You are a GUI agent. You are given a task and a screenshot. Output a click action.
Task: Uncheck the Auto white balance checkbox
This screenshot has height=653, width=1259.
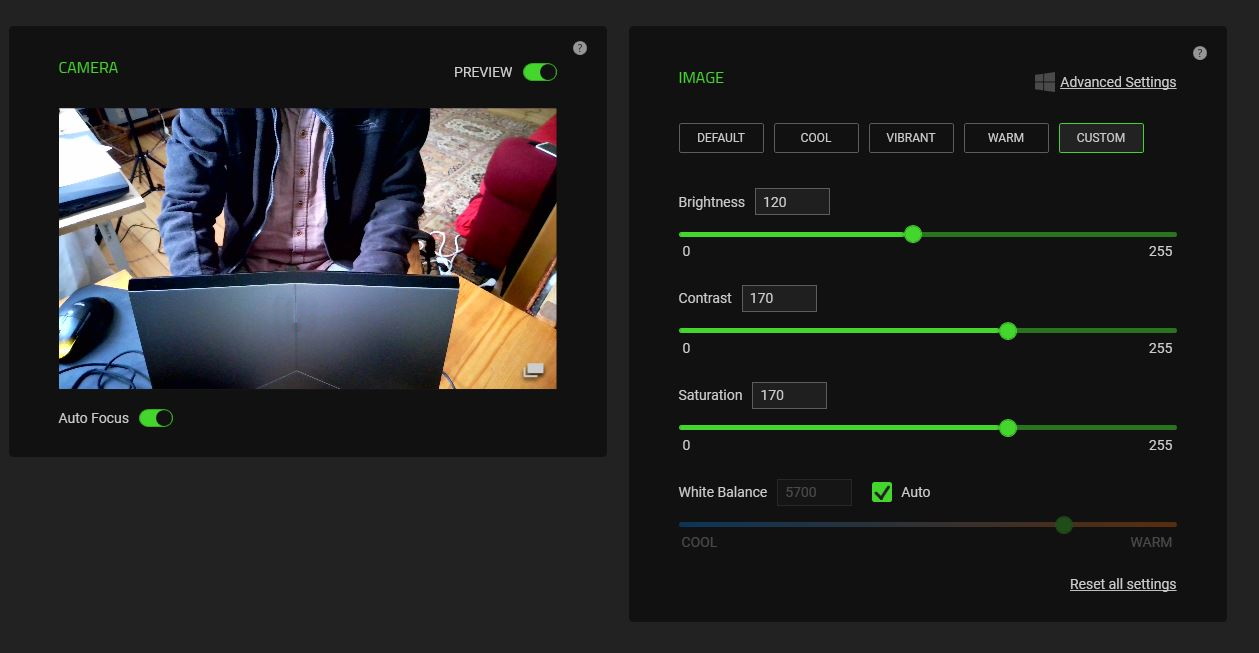point(882,492)
